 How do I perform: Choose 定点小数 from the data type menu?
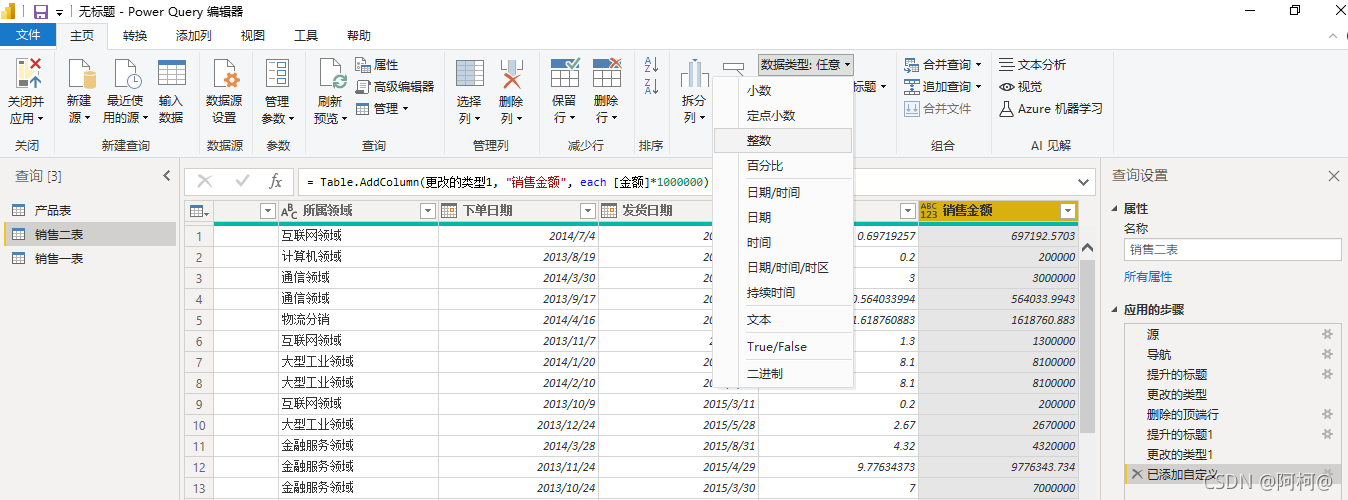point(783,115)
